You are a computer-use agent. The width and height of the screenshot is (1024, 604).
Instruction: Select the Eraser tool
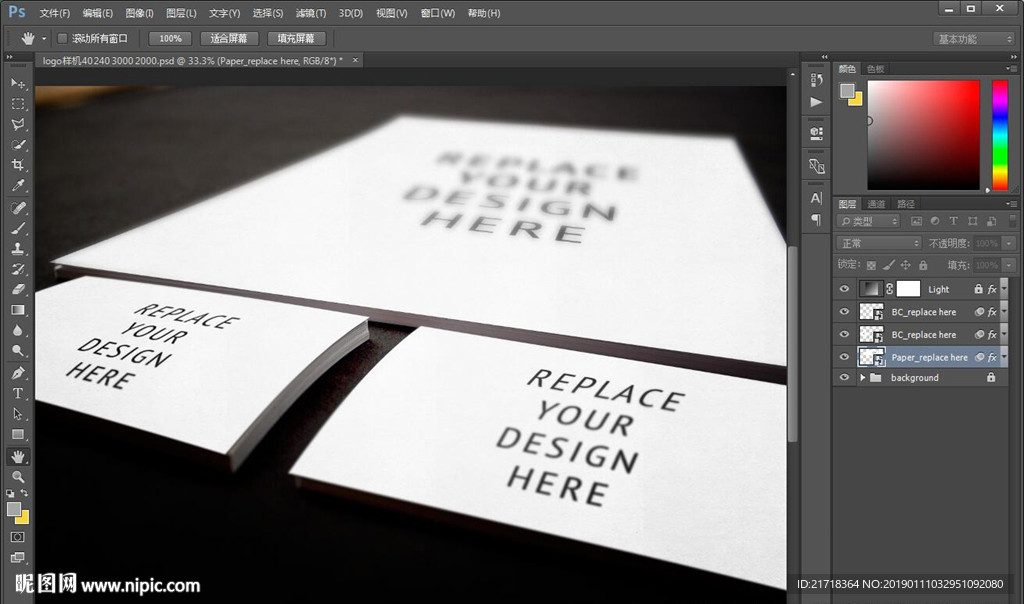tap(18, 289)
